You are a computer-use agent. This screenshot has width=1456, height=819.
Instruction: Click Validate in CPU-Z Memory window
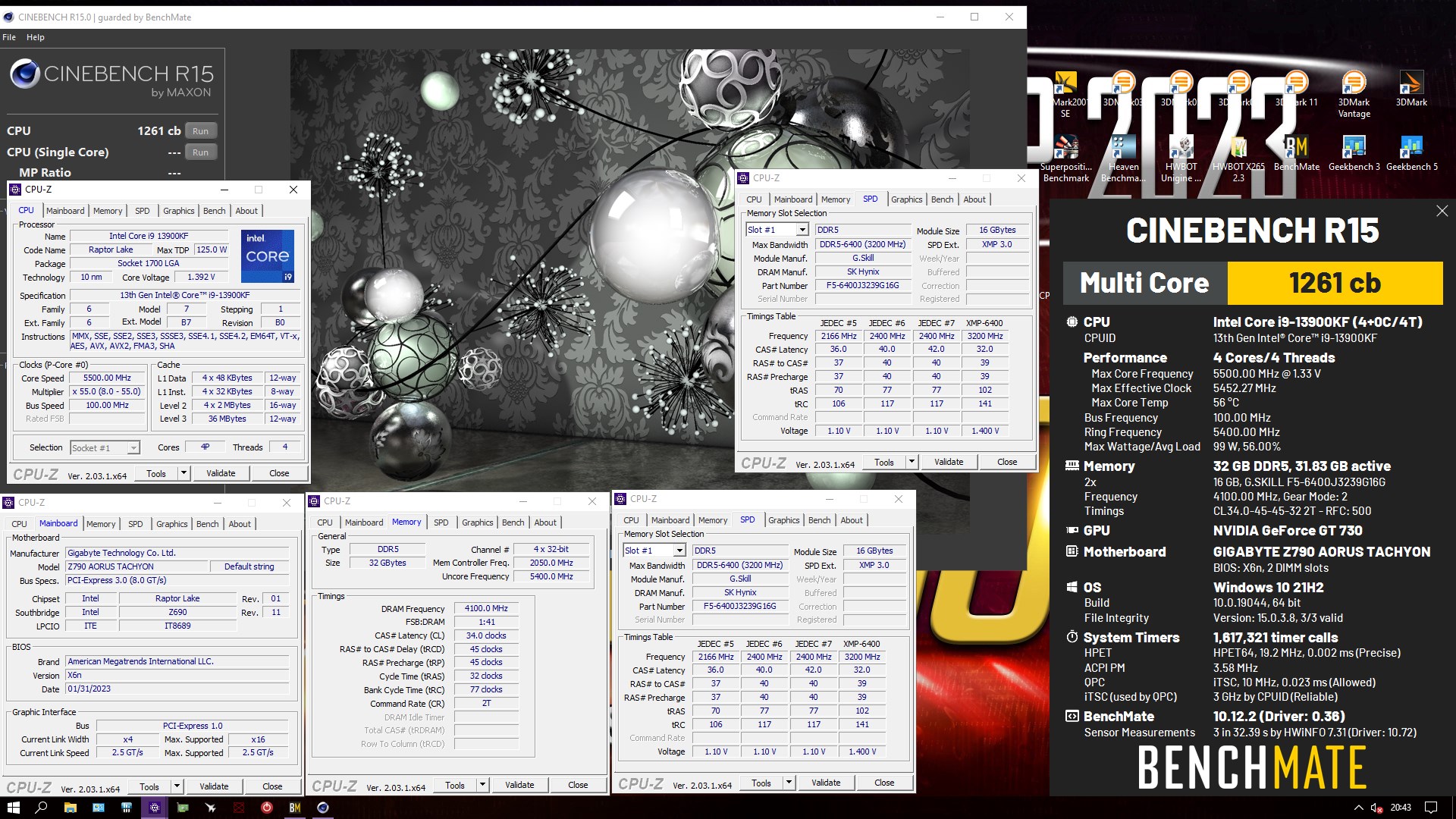pos(519,785)
